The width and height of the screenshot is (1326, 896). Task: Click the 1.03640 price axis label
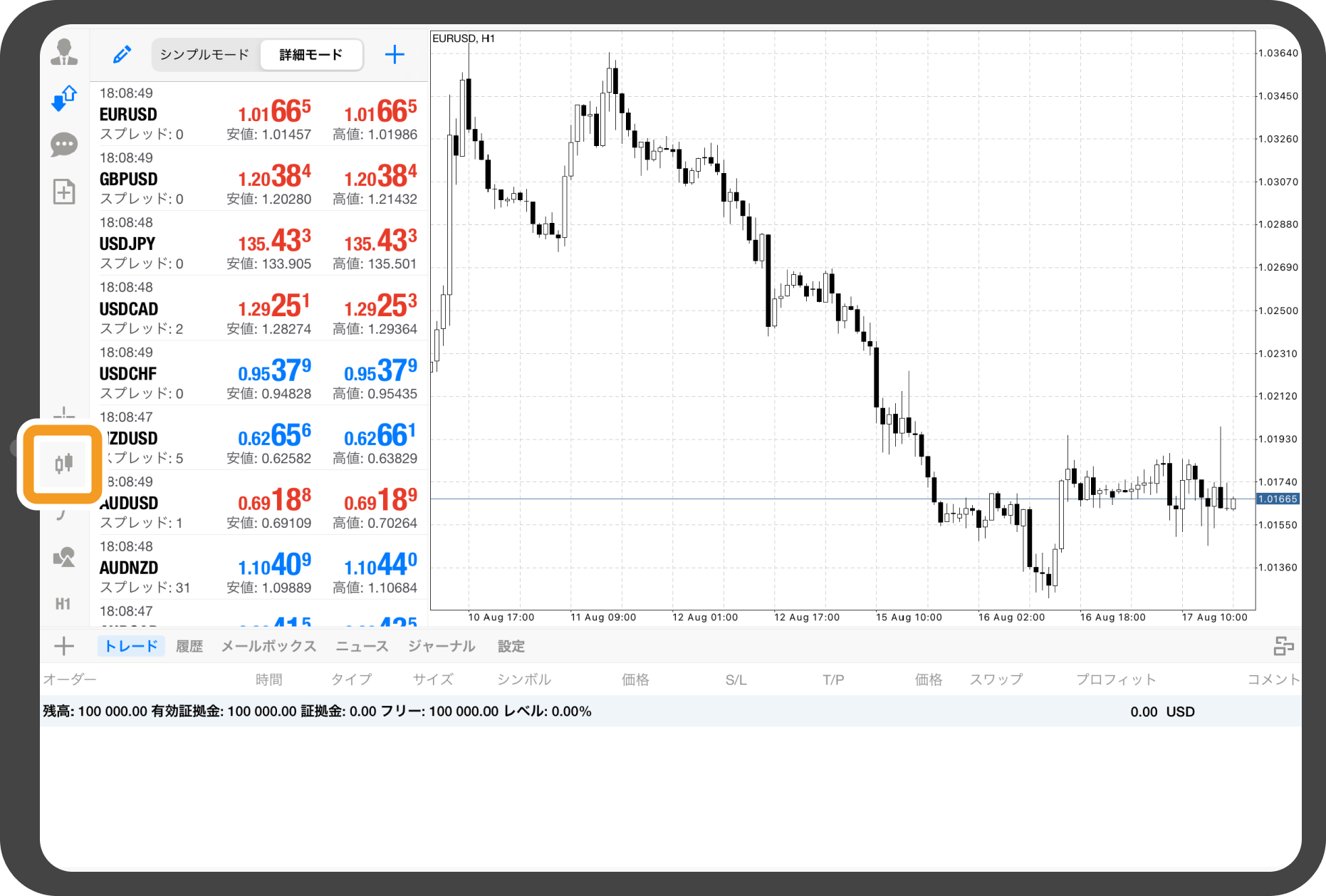[1278, 53]
